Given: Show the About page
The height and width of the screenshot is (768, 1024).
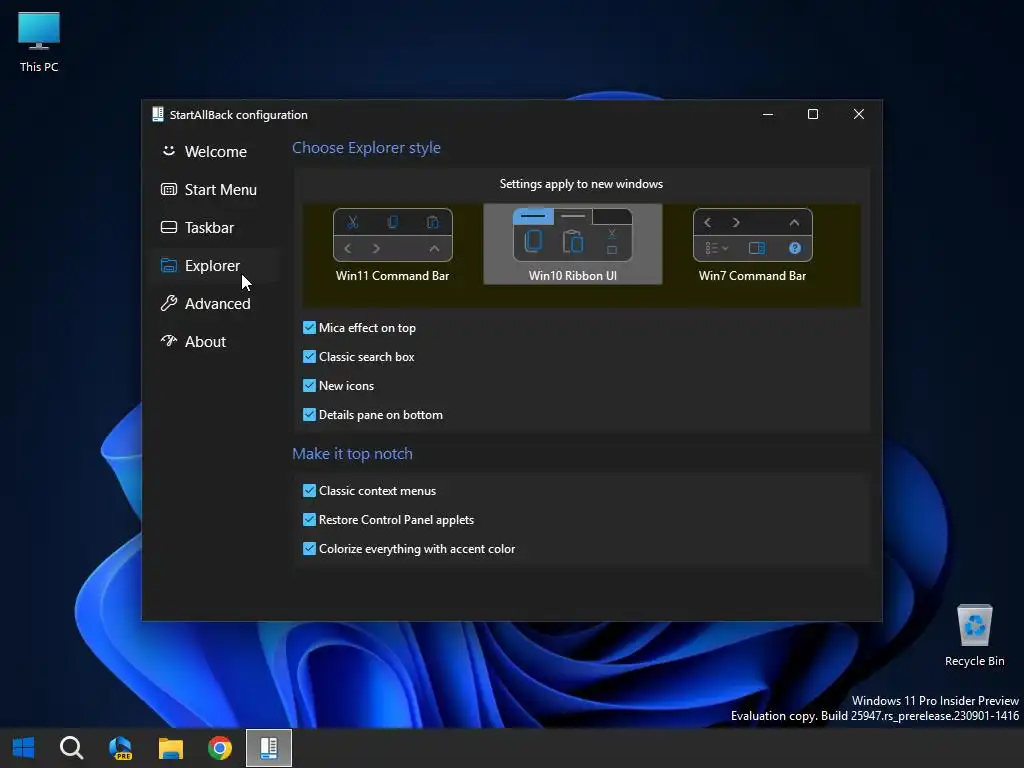Looking at the screenshot, I should (216, 342).
